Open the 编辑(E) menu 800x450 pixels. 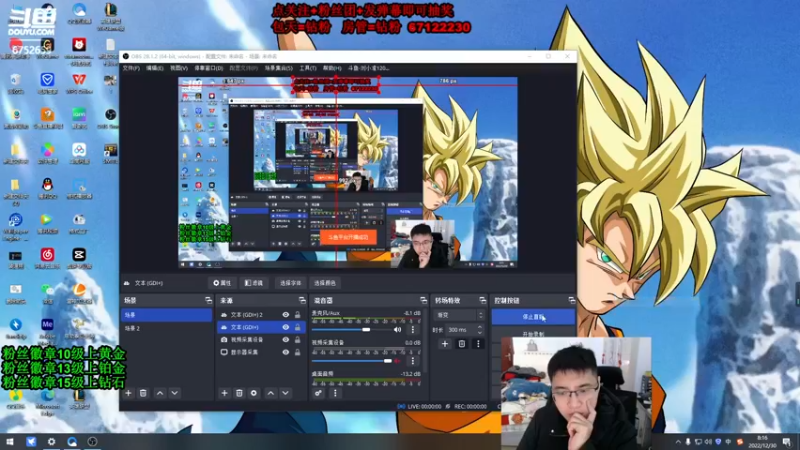pyautogui.click(x=155, y=68)
